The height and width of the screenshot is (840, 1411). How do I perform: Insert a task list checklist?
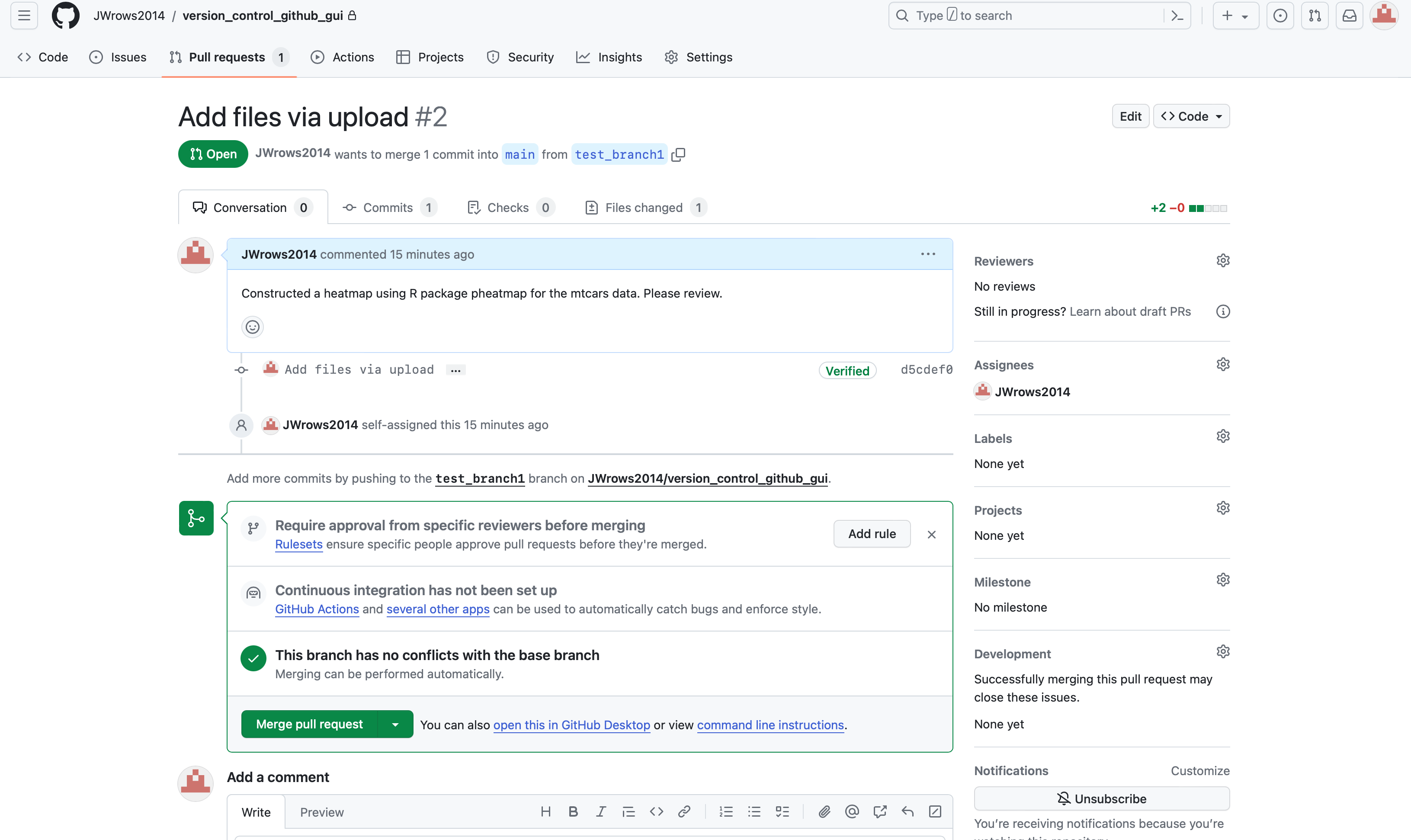(x=782, y=812)
